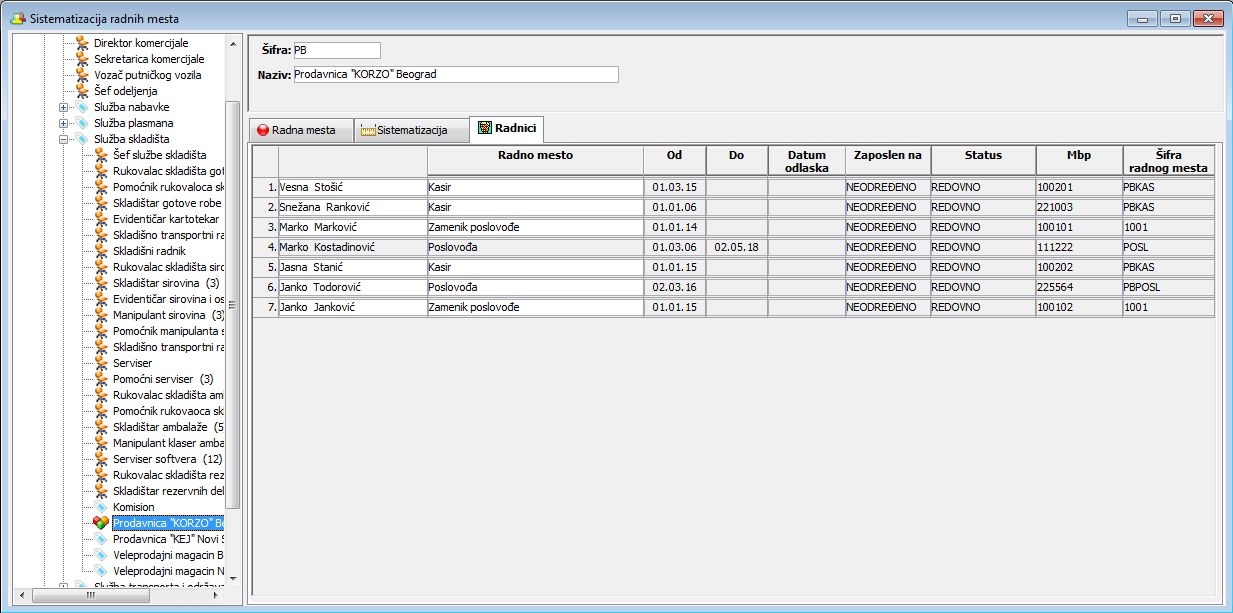The image size is (1233, 613).
Task: Click the Šifra input field
Action: coord(336,50)
